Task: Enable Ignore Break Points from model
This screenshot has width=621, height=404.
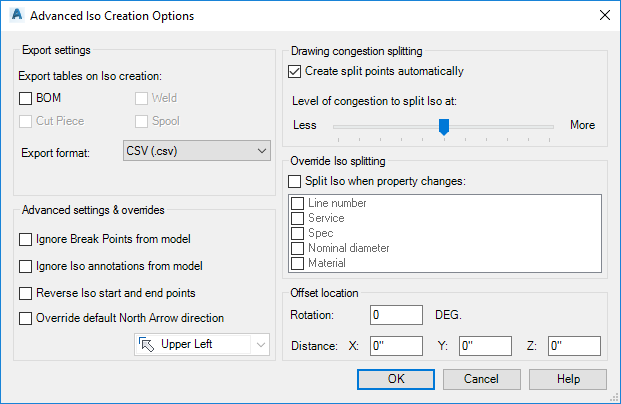Action: point(26,239)
